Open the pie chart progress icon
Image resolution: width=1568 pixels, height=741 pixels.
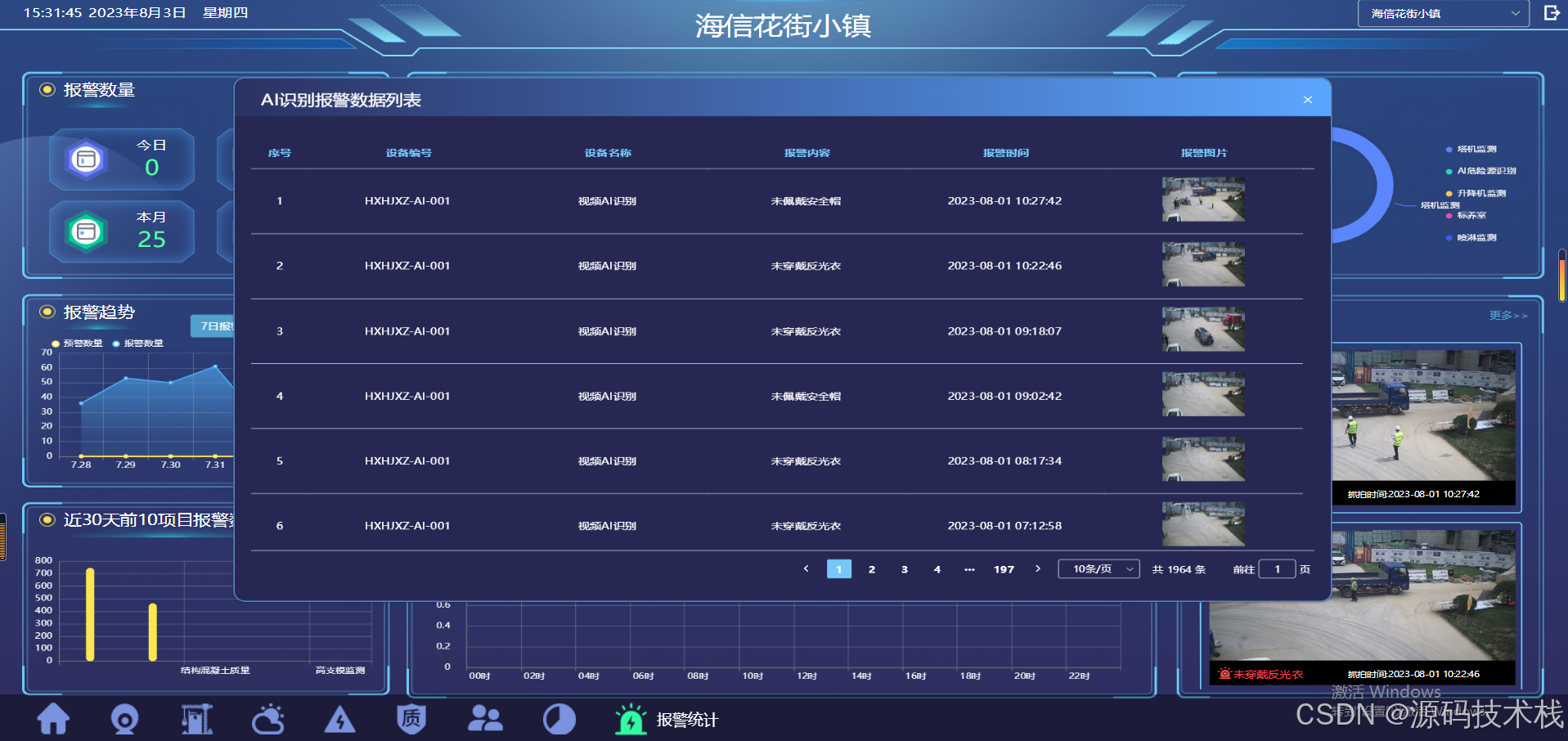tap(559, 719)
